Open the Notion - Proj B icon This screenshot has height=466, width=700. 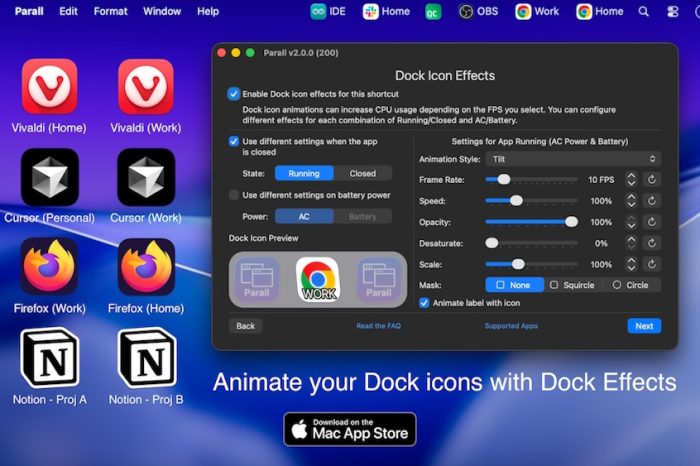coord(146,357)
